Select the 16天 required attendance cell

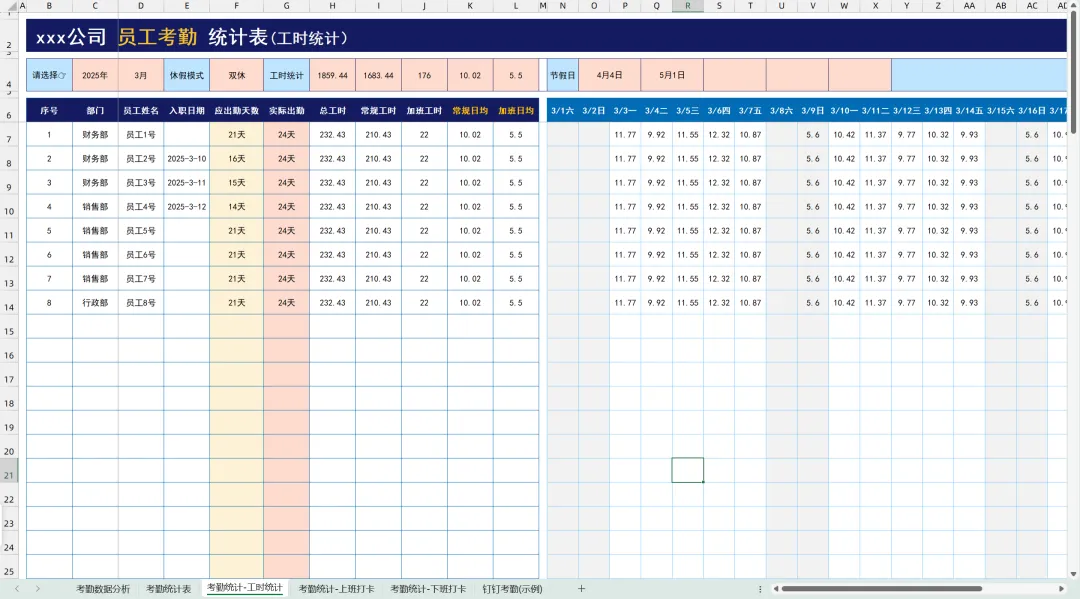tap(236, 158)
